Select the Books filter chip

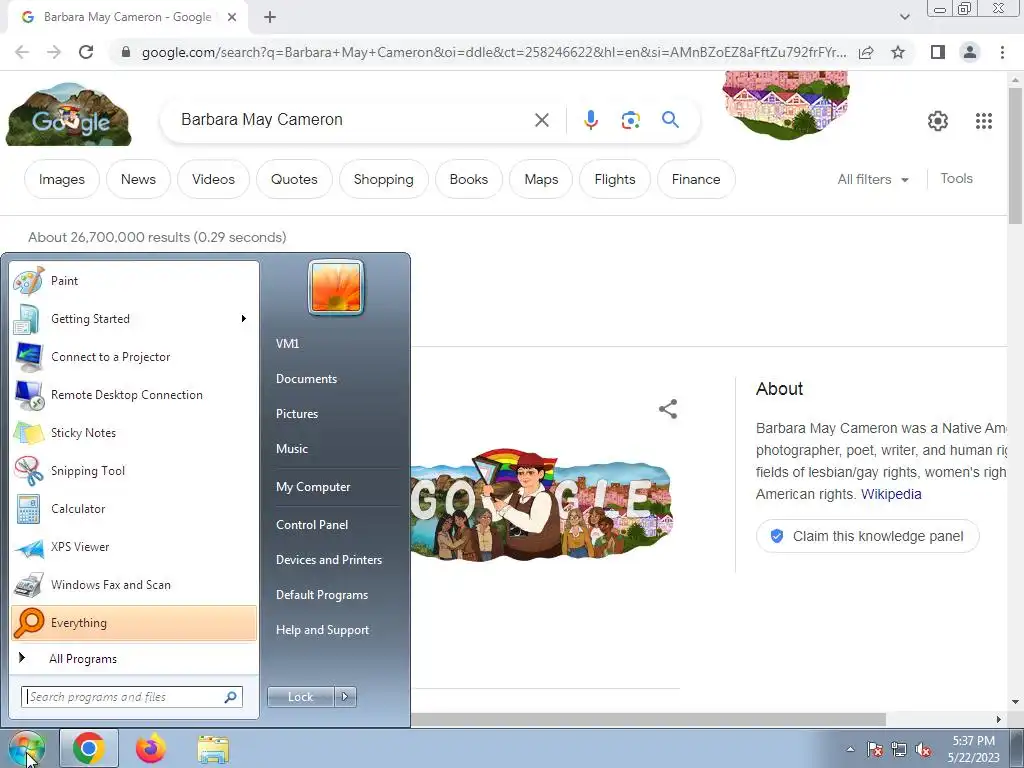469,179
